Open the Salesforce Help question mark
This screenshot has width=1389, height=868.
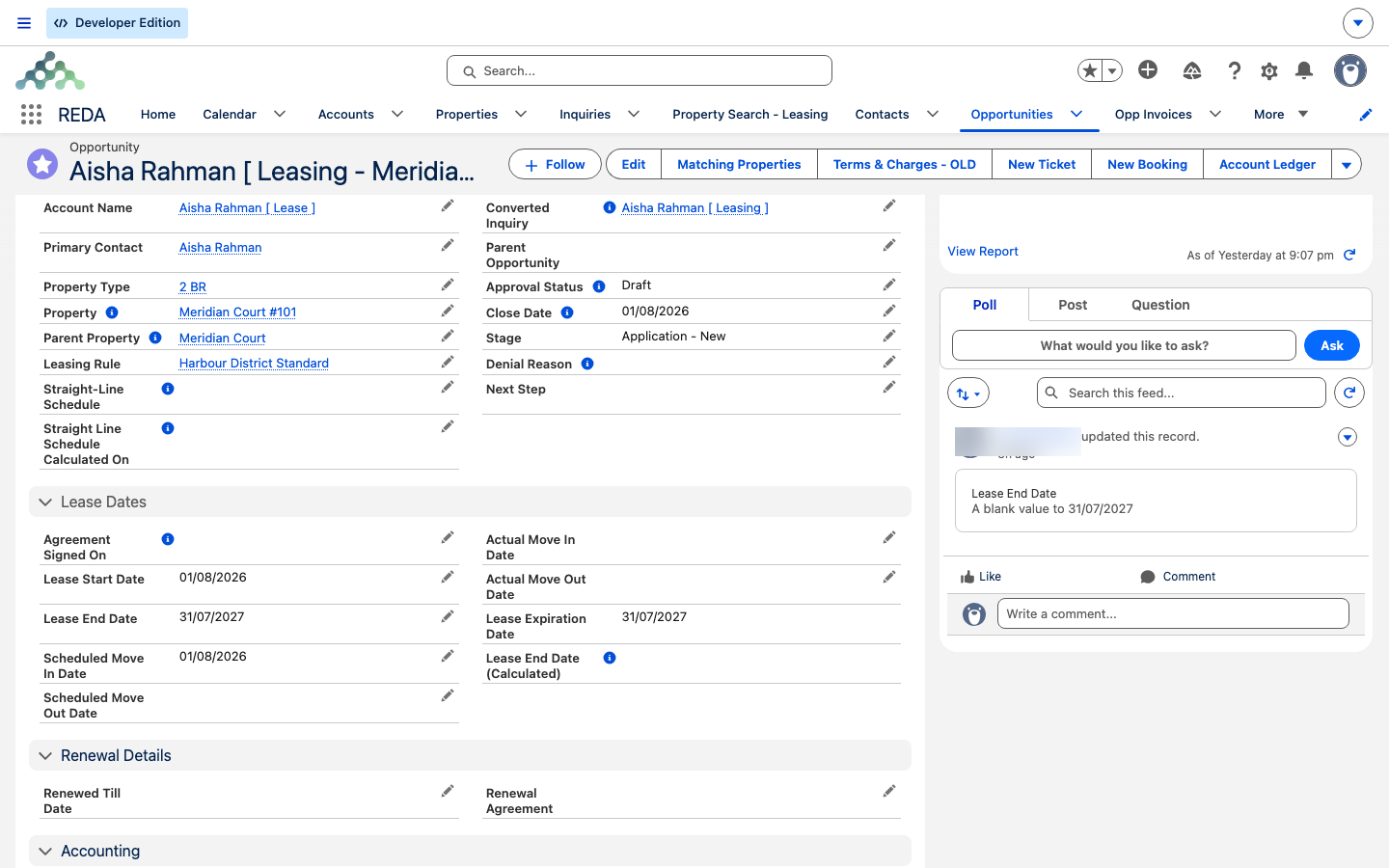click(x=1234, y=70)
